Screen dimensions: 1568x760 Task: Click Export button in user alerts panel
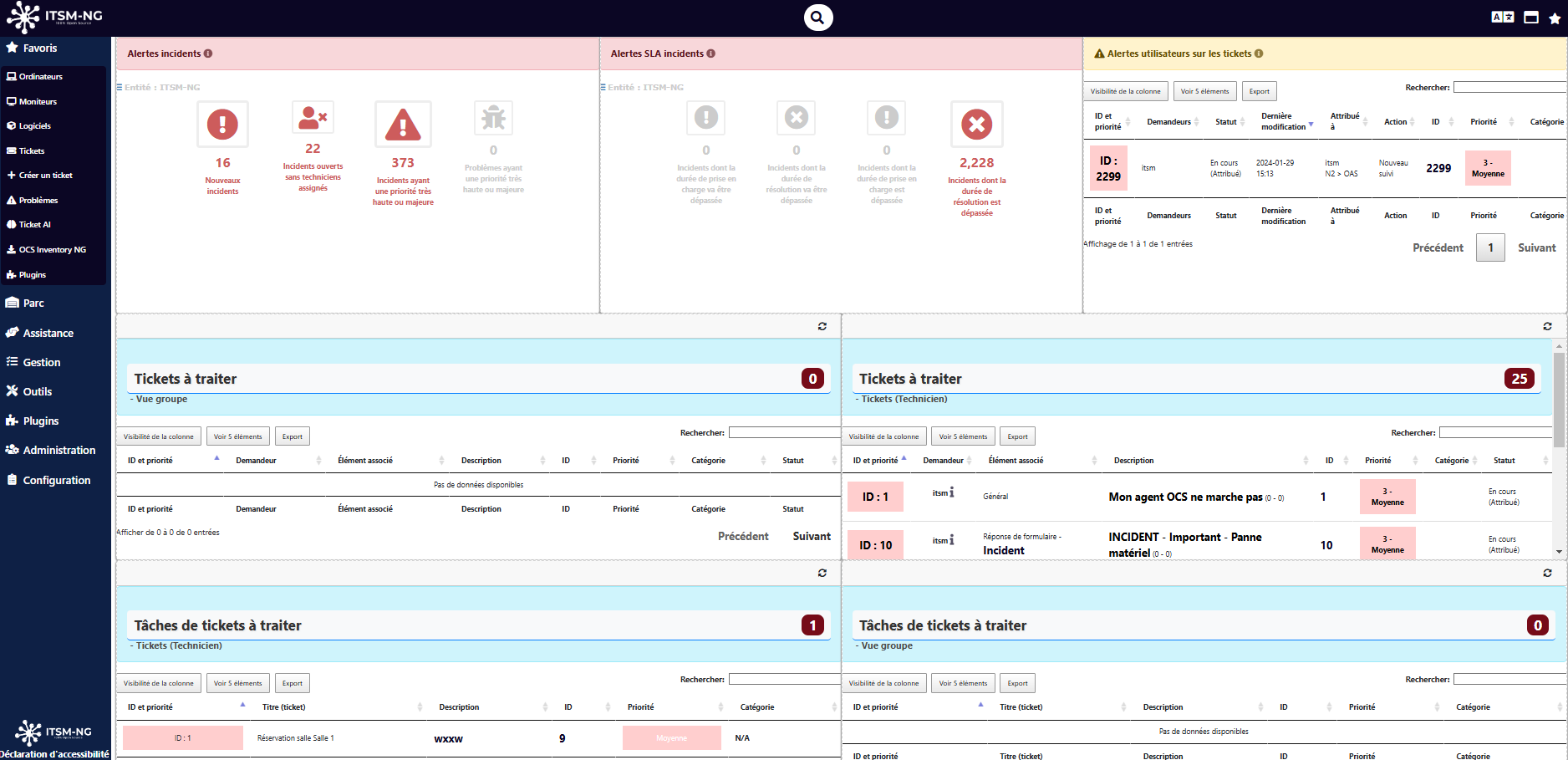pos(1259,91)
